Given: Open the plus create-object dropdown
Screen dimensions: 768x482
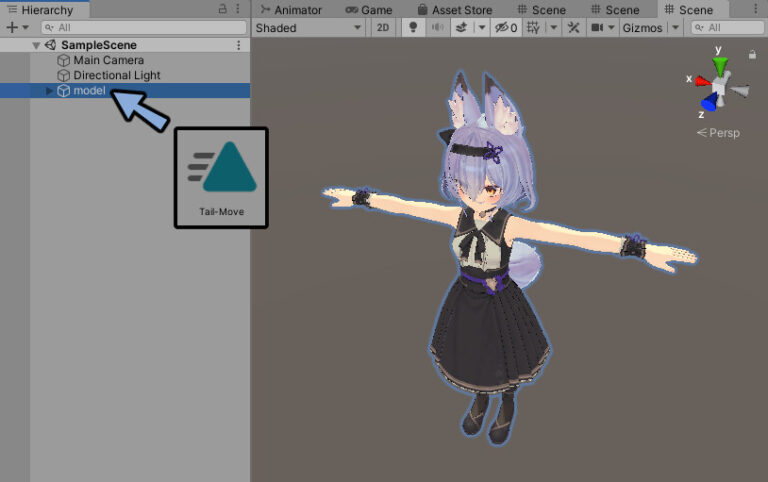Looking at the screenshot, I should click(16, 28).
